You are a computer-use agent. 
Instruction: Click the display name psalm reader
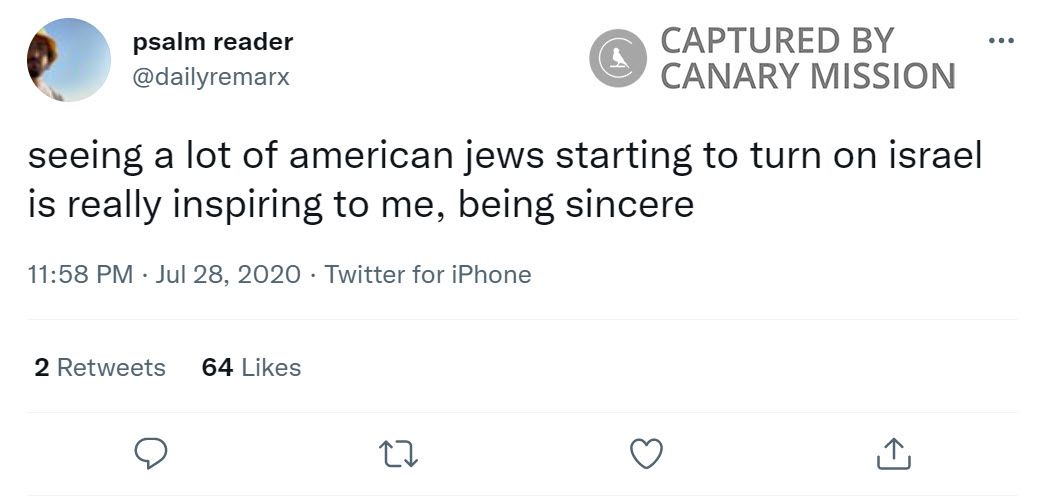(x=213, y=42)
